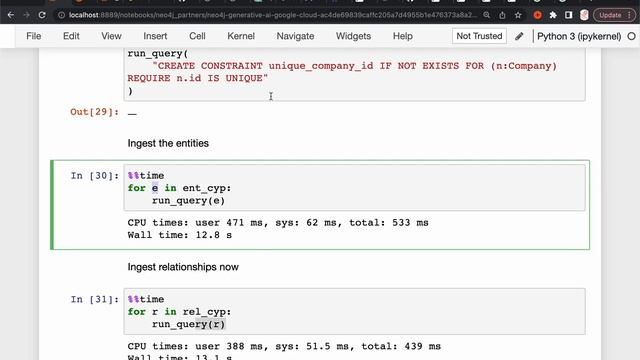Screen dimensions: 640x360
Task: Open the browser profile avatar
Action: [584, 15]
